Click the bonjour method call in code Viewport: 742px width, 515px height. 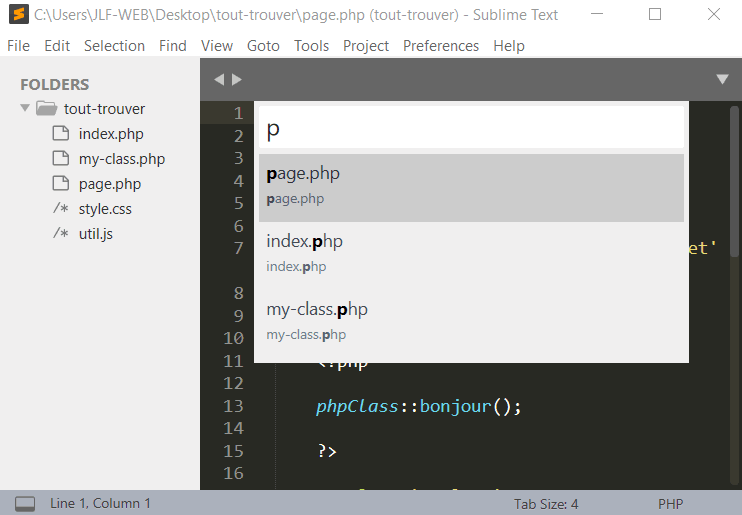coord(455,407)
